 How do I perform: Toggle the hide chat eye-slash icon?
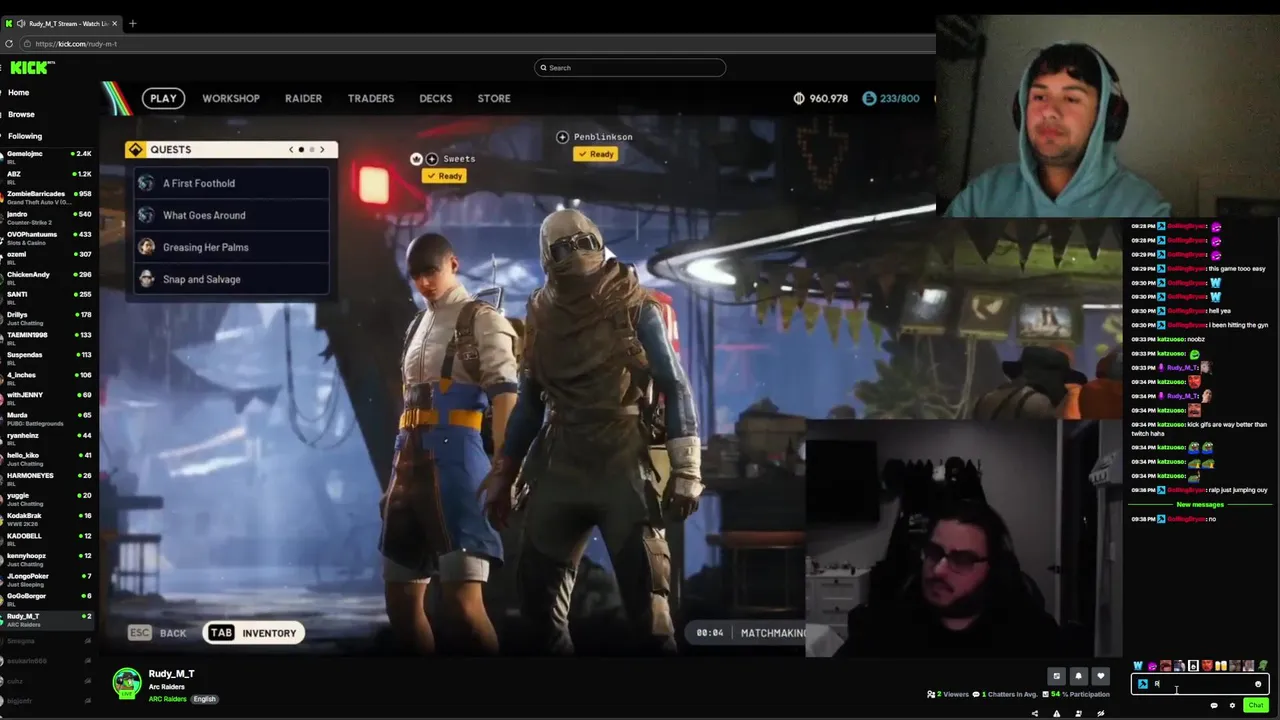[x=1100, y=713]
